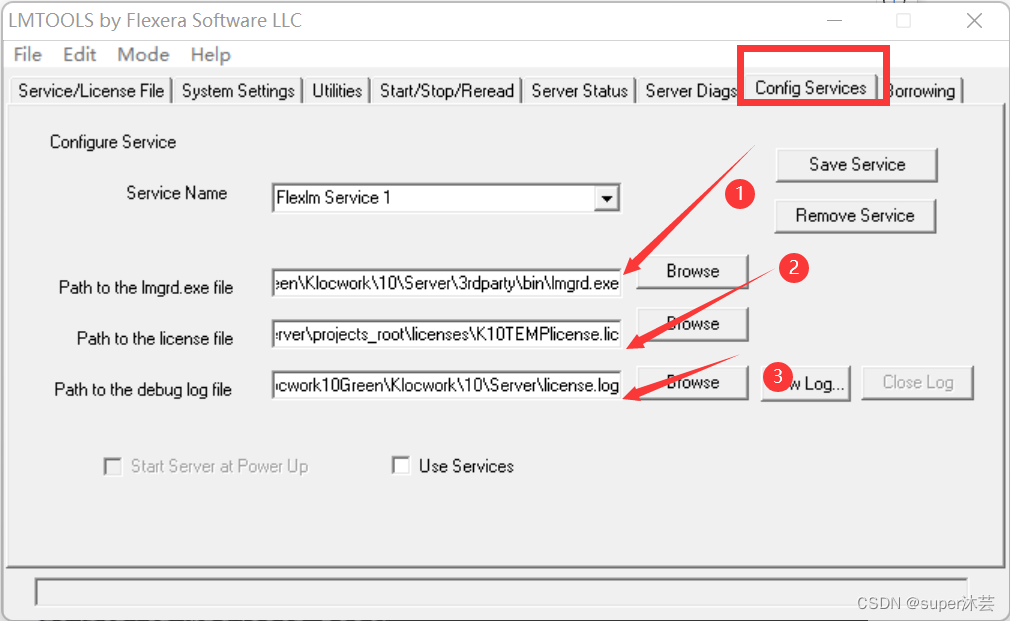Browse for the debug log file
The image size is (1010, 621).
click(x=692, y=382)
